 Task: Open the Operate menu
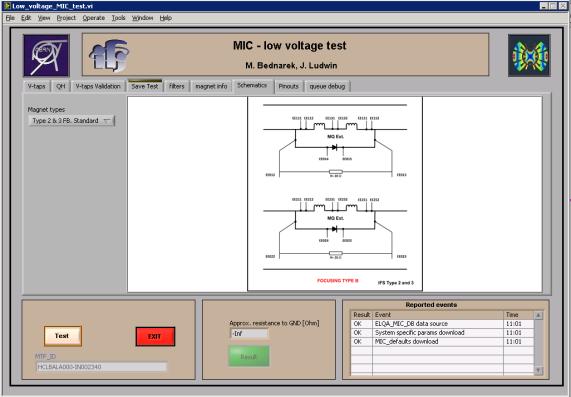coord(94,18)
